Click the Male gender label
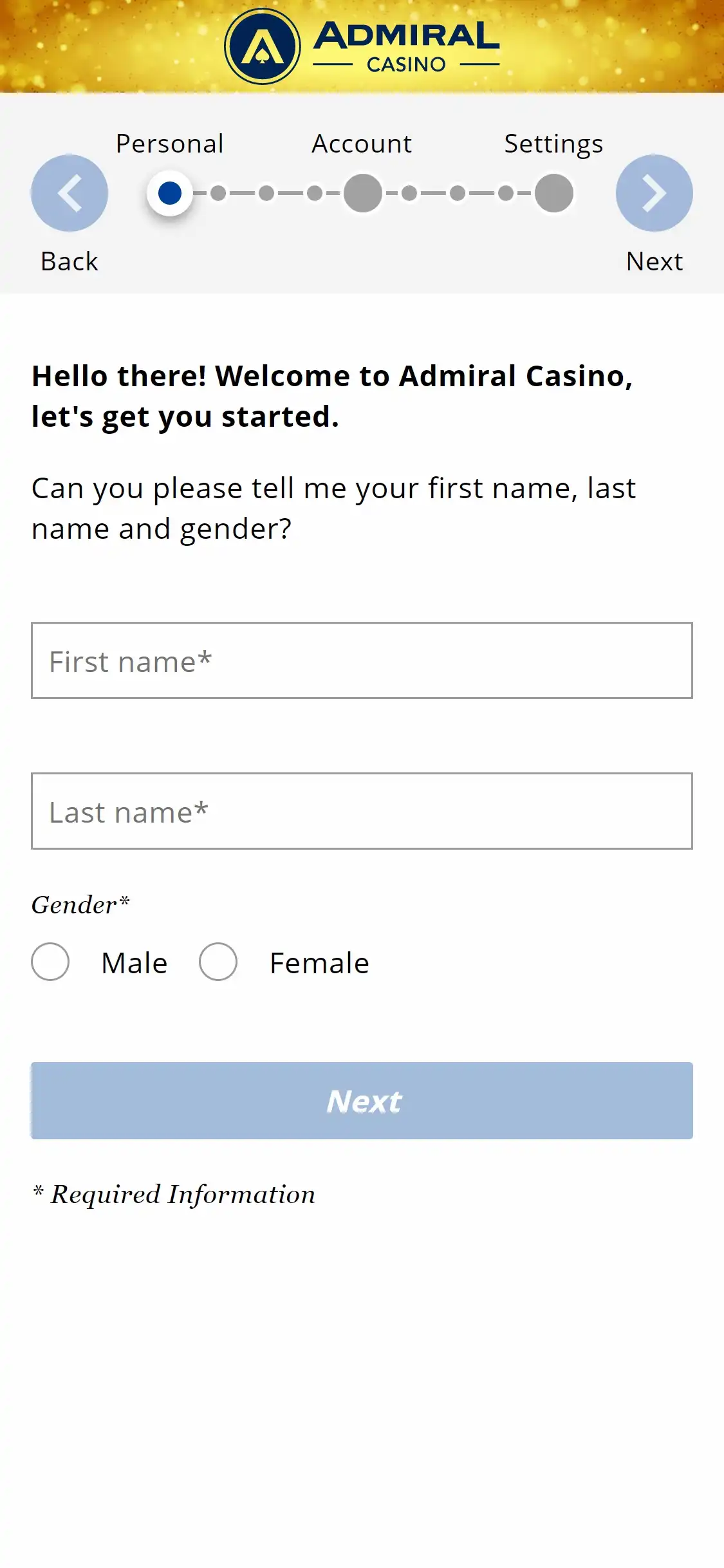This screenshot has height=1568, width=724. click(x=135, y=963)
